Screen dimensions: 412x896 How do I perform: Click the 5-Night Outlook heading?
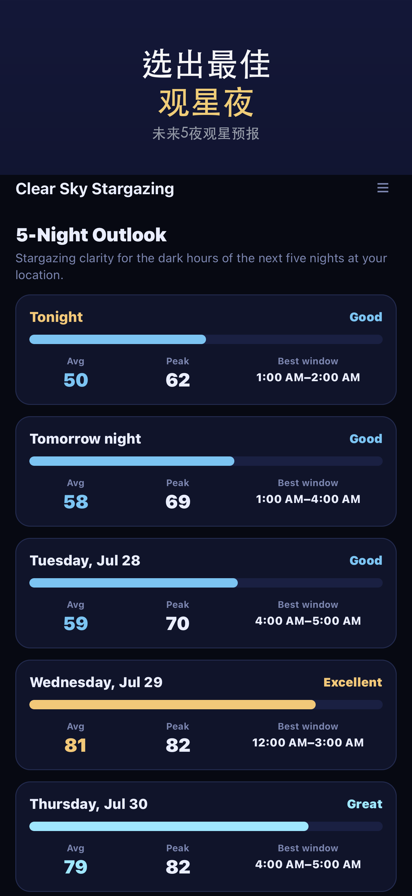(x=91, y=235)
